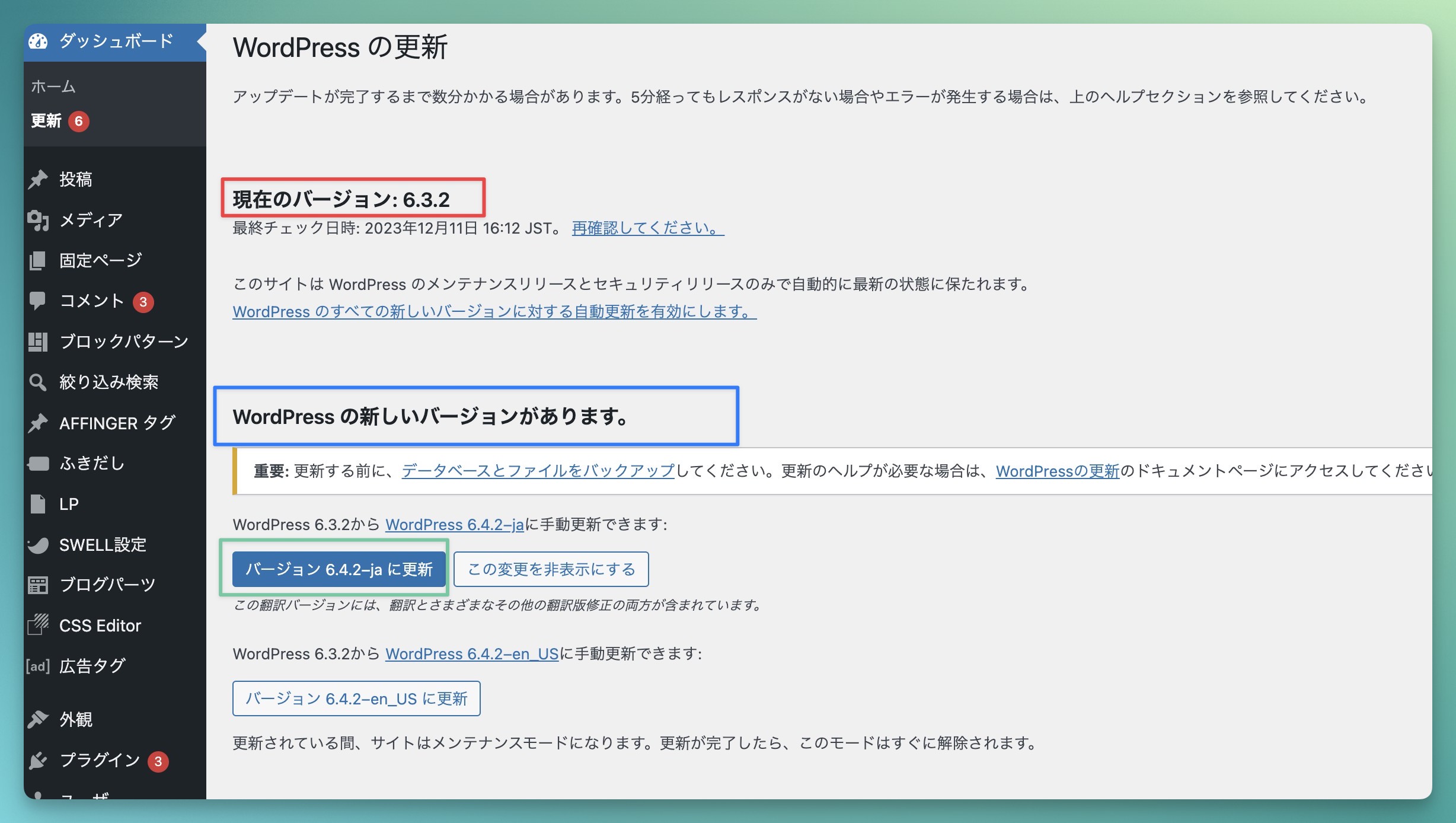Click the WordPress の更新 page heading
The width and height of the screenshot is (1456, 823).
point(340,47)
